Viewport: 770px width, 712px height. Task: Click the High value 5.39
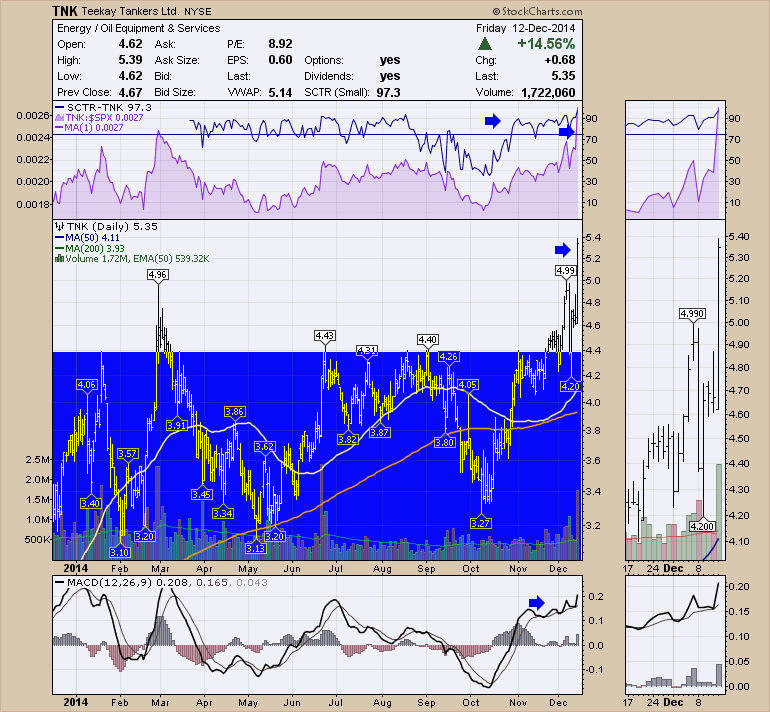[130, 60]
